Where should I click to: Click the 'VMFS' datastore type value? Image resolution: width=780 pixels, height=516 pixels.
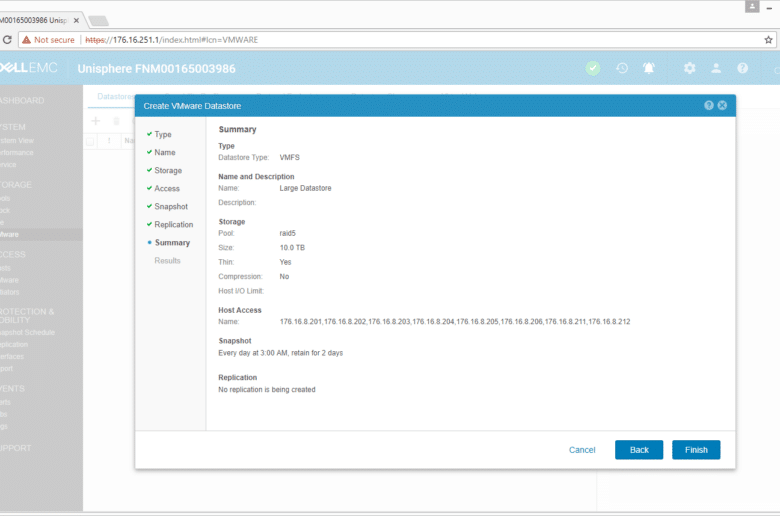point(290,157)
